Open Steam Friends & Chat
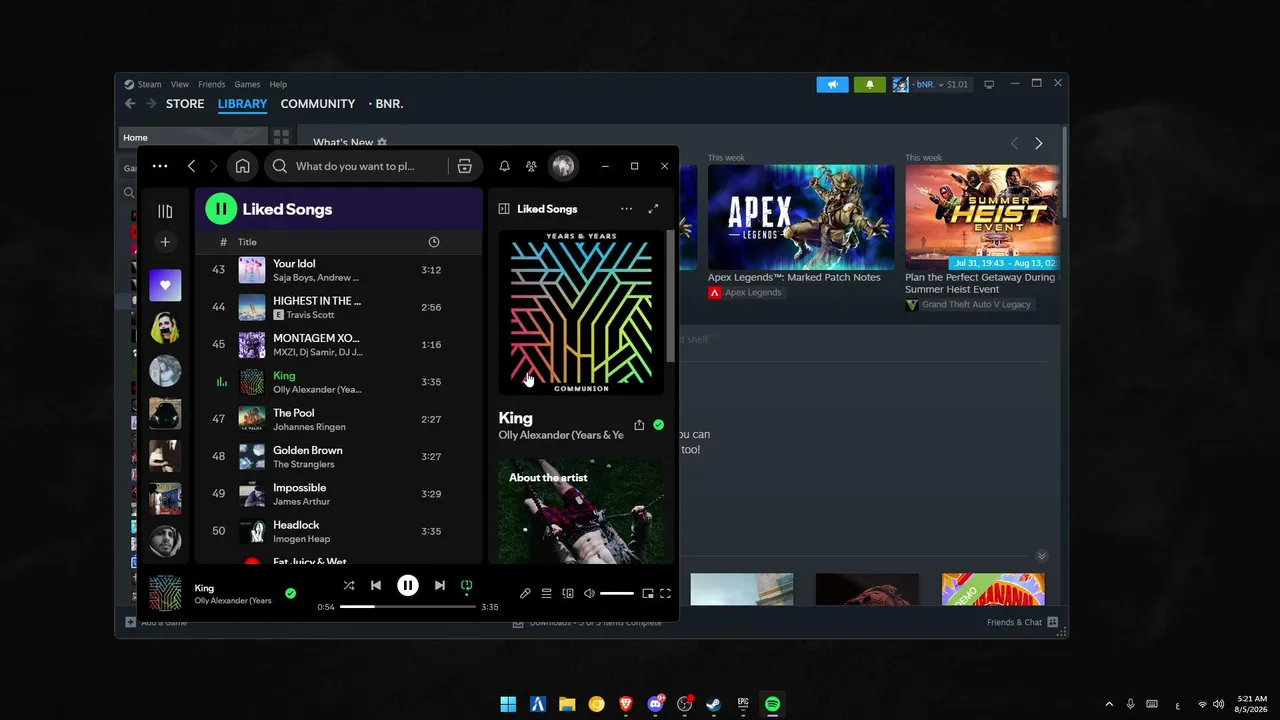1280x720 pixels. 1024,622
